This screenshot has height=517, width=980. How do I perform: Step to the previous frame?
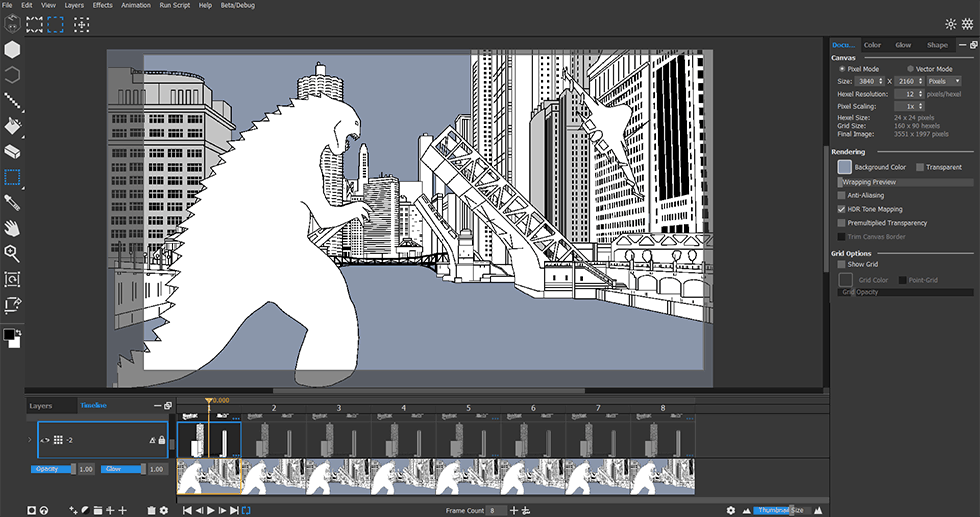click(199, 511)
